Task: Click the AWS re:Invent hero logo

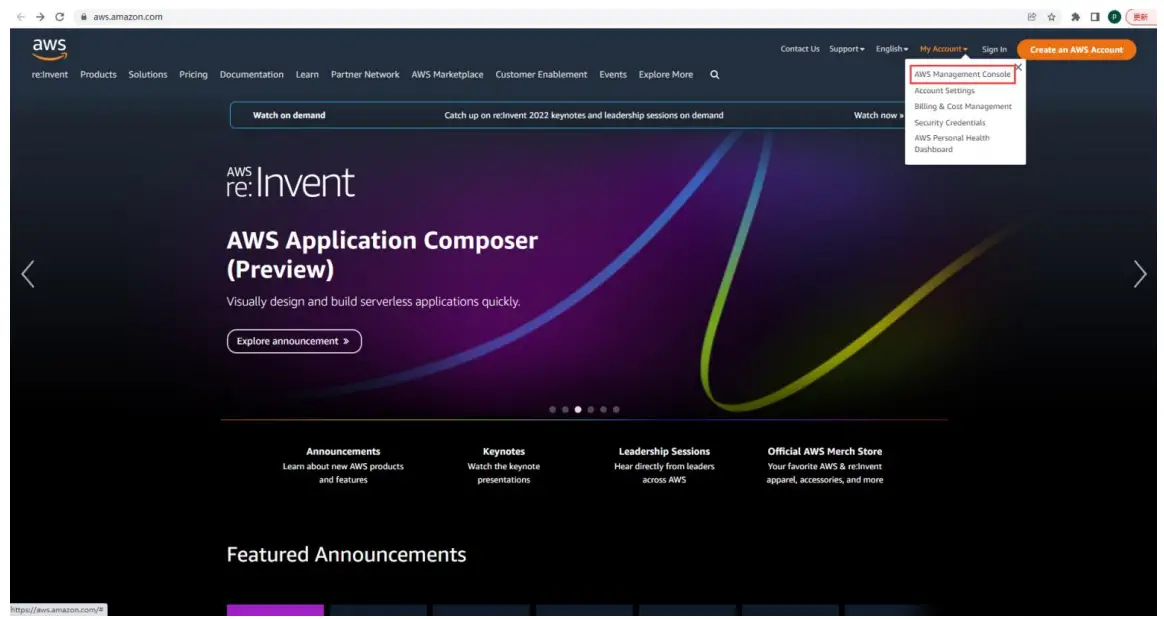Action: (x=290, y=182)
